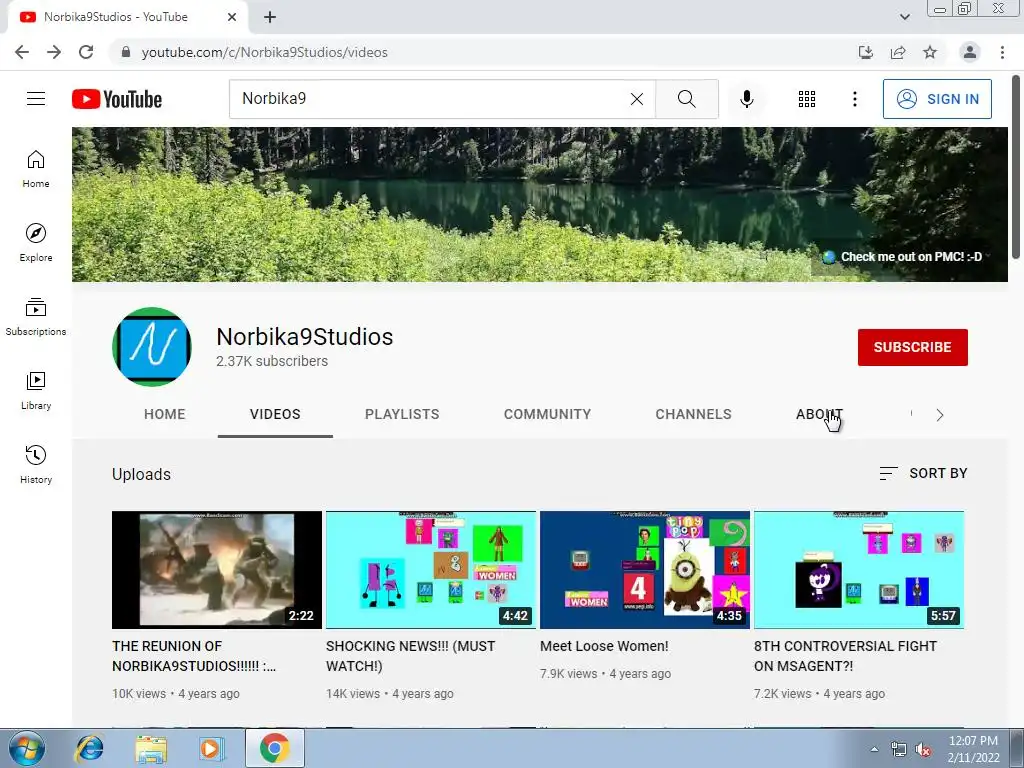Click the search magnifier button

pyautogui.click(x=686, y=99)
